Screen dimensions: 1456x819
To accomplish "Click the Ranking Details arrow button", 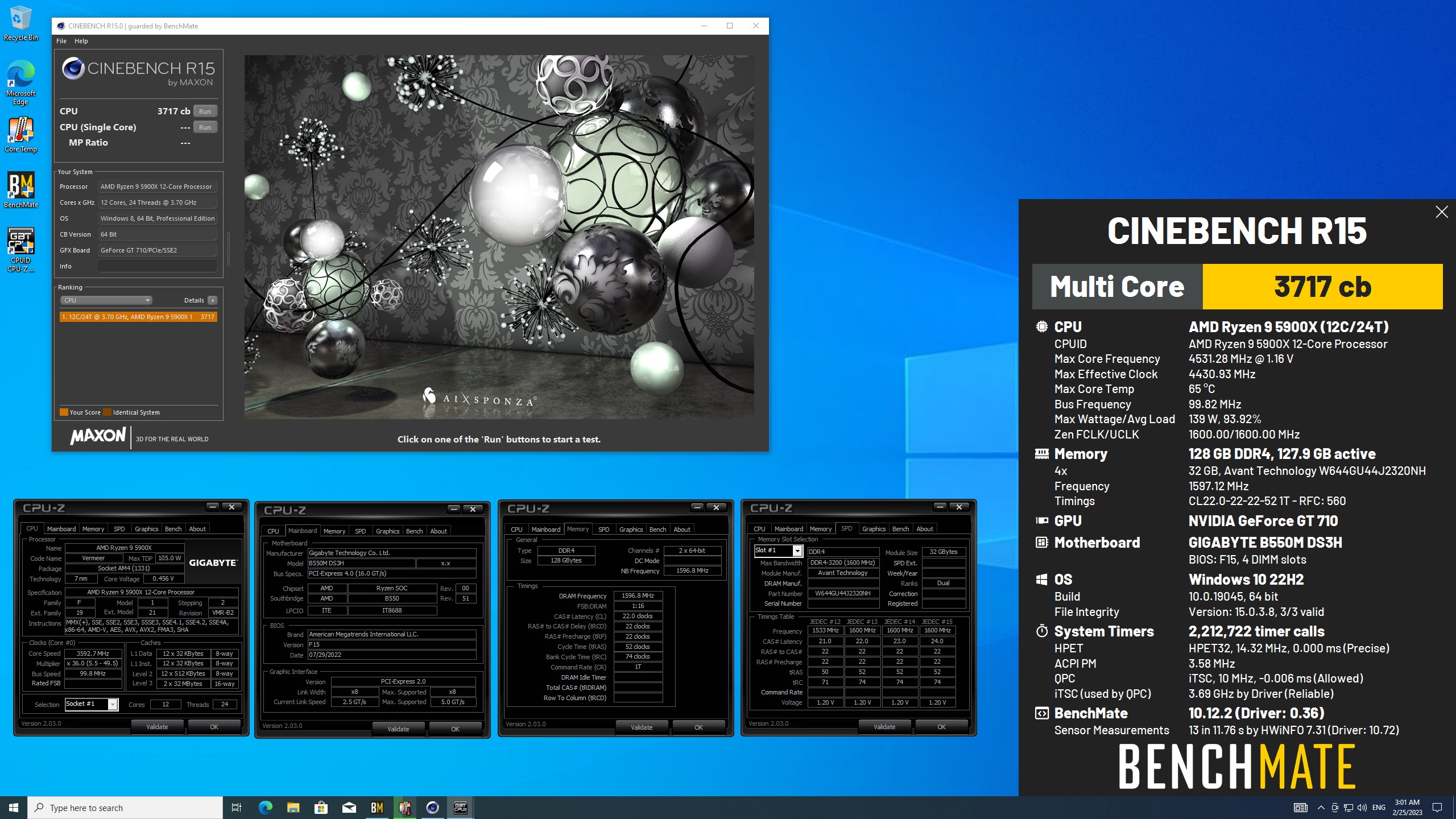I will [x=212, y=300].
